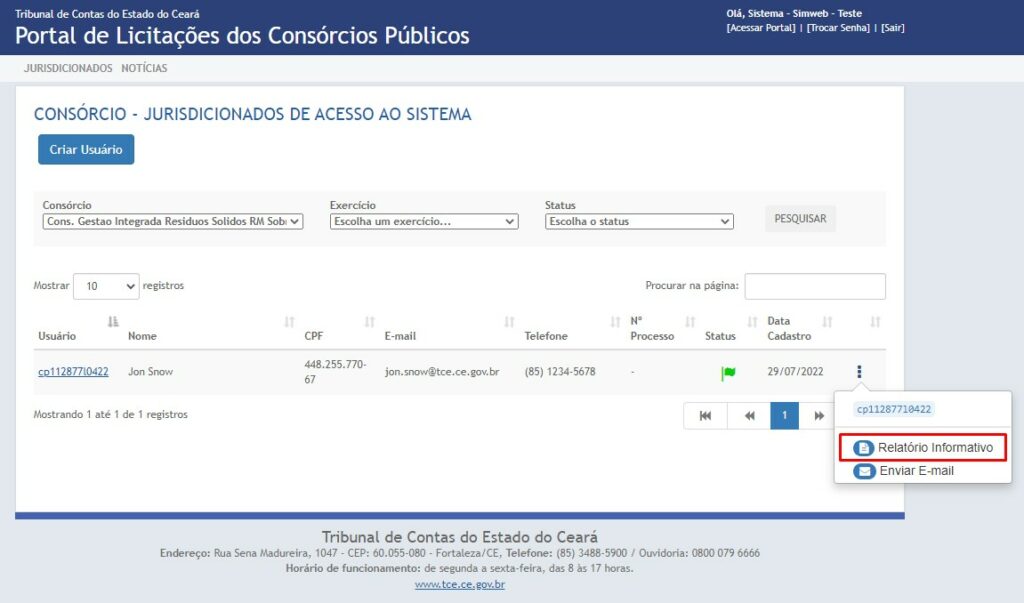1024x603 pixels.
Task: Change the Mostrar registros count dropdown
Action: (106, 286)
